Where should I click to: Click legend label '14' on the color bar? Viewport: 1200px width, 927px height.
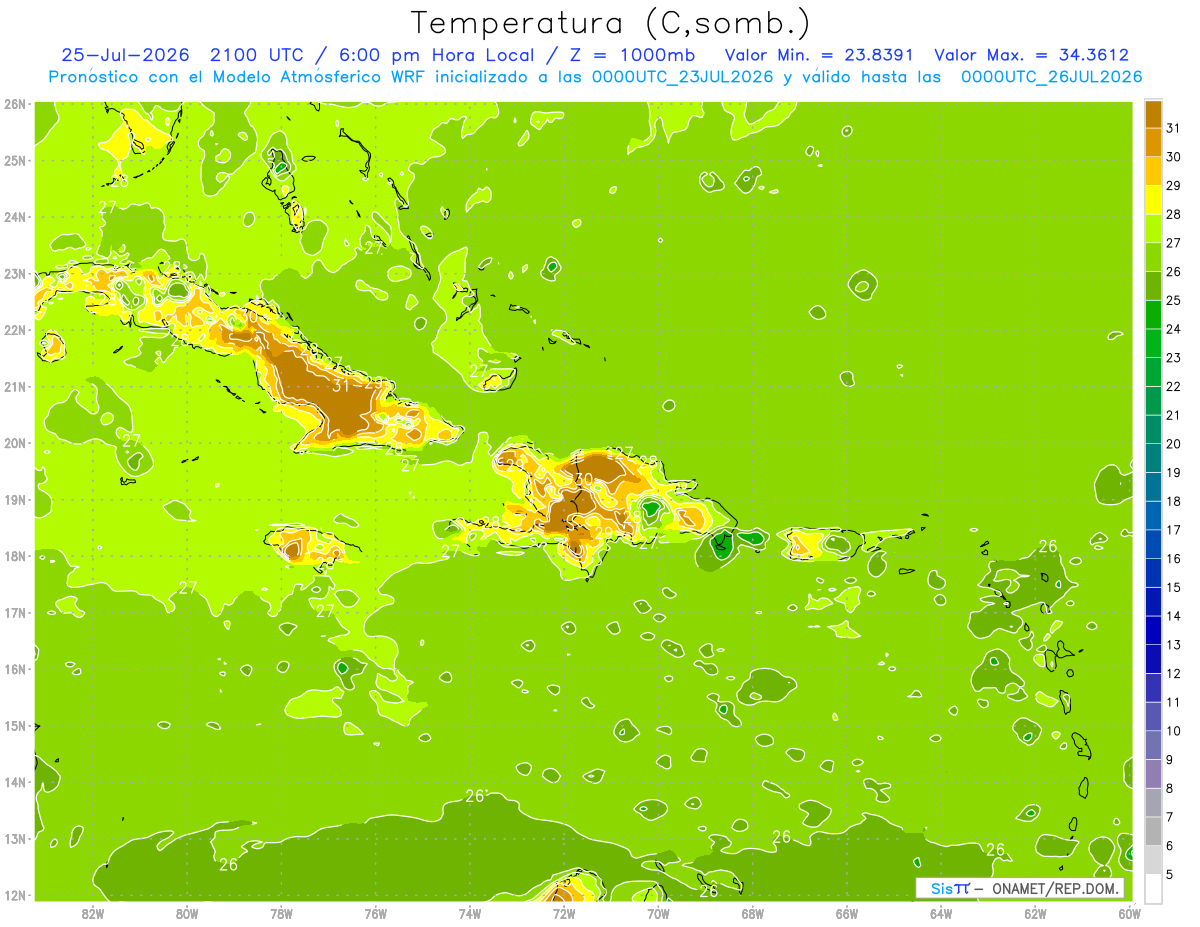coord(1174,616)
